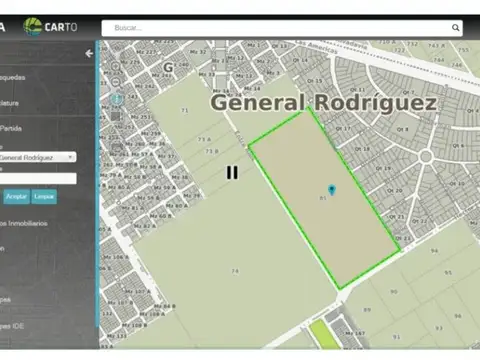Select parcel labeled 71 A
480x360 pixels.
click(204, 139)
